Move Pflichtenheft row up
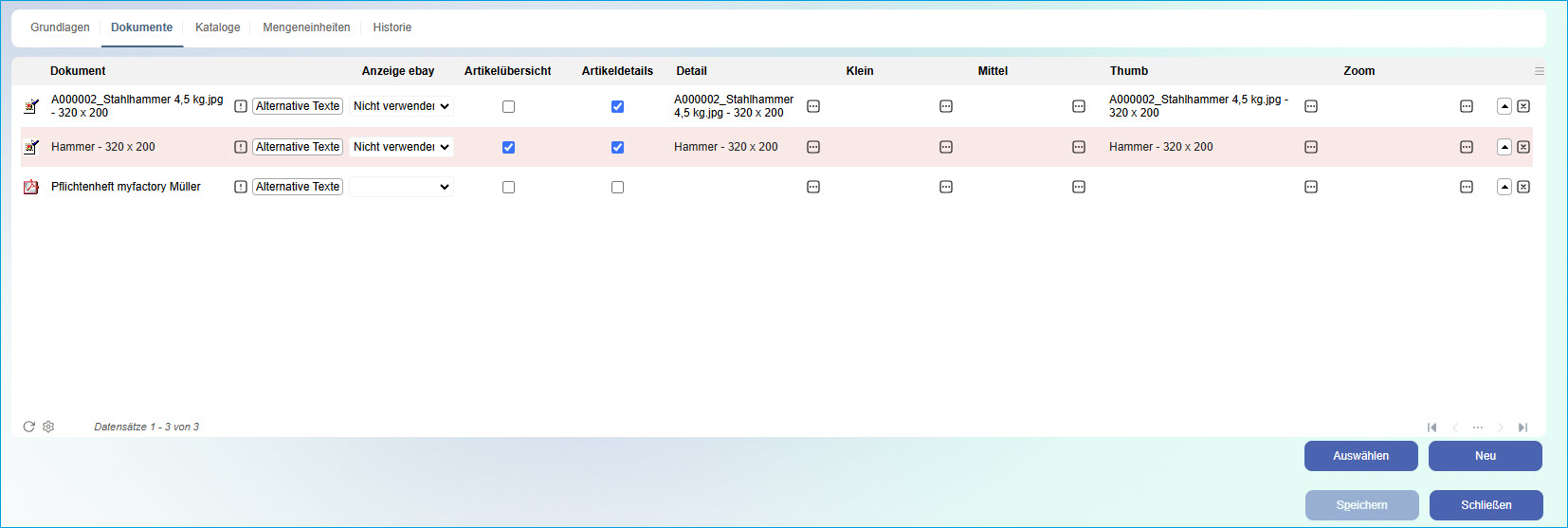This screenshot has height=528, width=1568. coord(1504,187)
